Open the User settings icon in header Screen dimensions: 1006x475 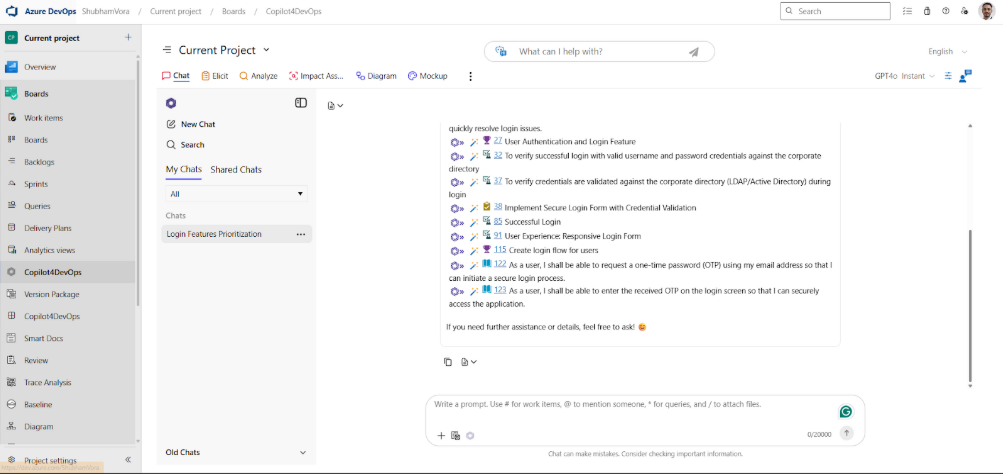coord(964,11)
